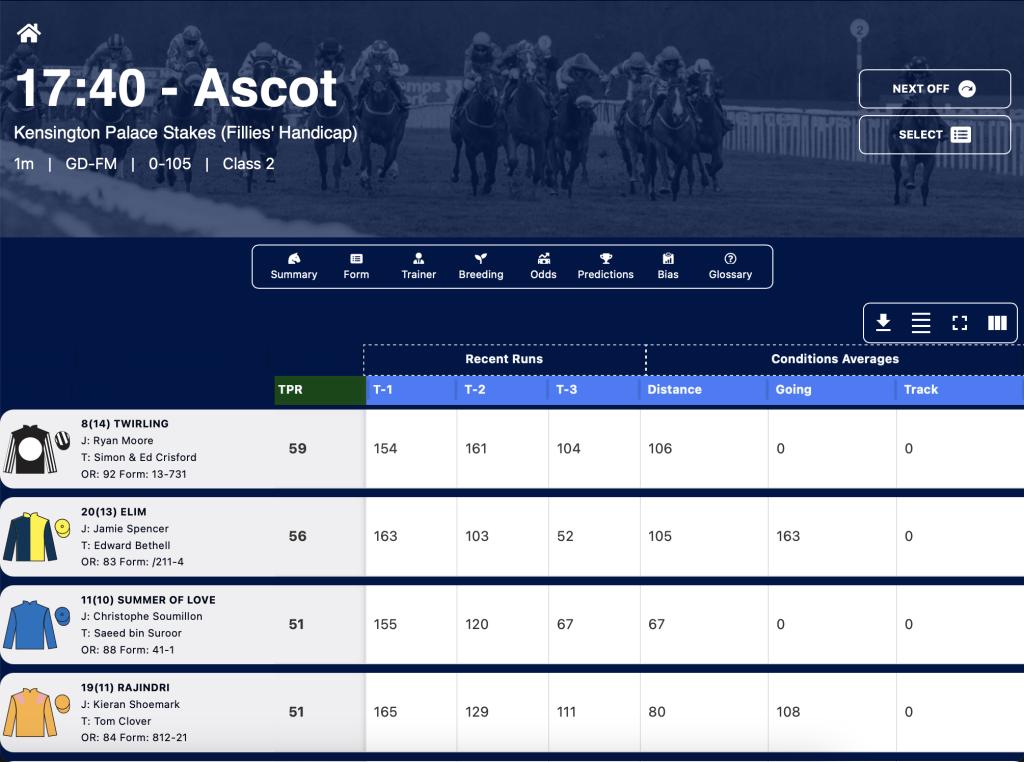View the Odds tab
The height and width of the screenshot is (762, 1024).
click(x=543, y=266)
